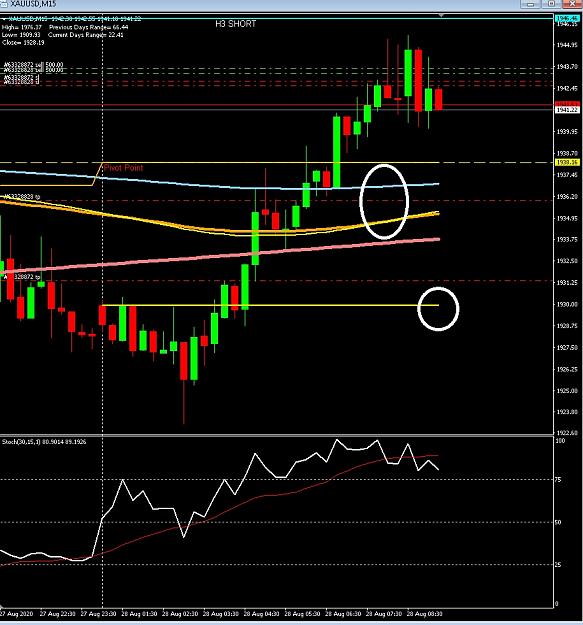Click the 'High= 1976.37' info line
Screen dimensions: 583x625
[22, 27]
